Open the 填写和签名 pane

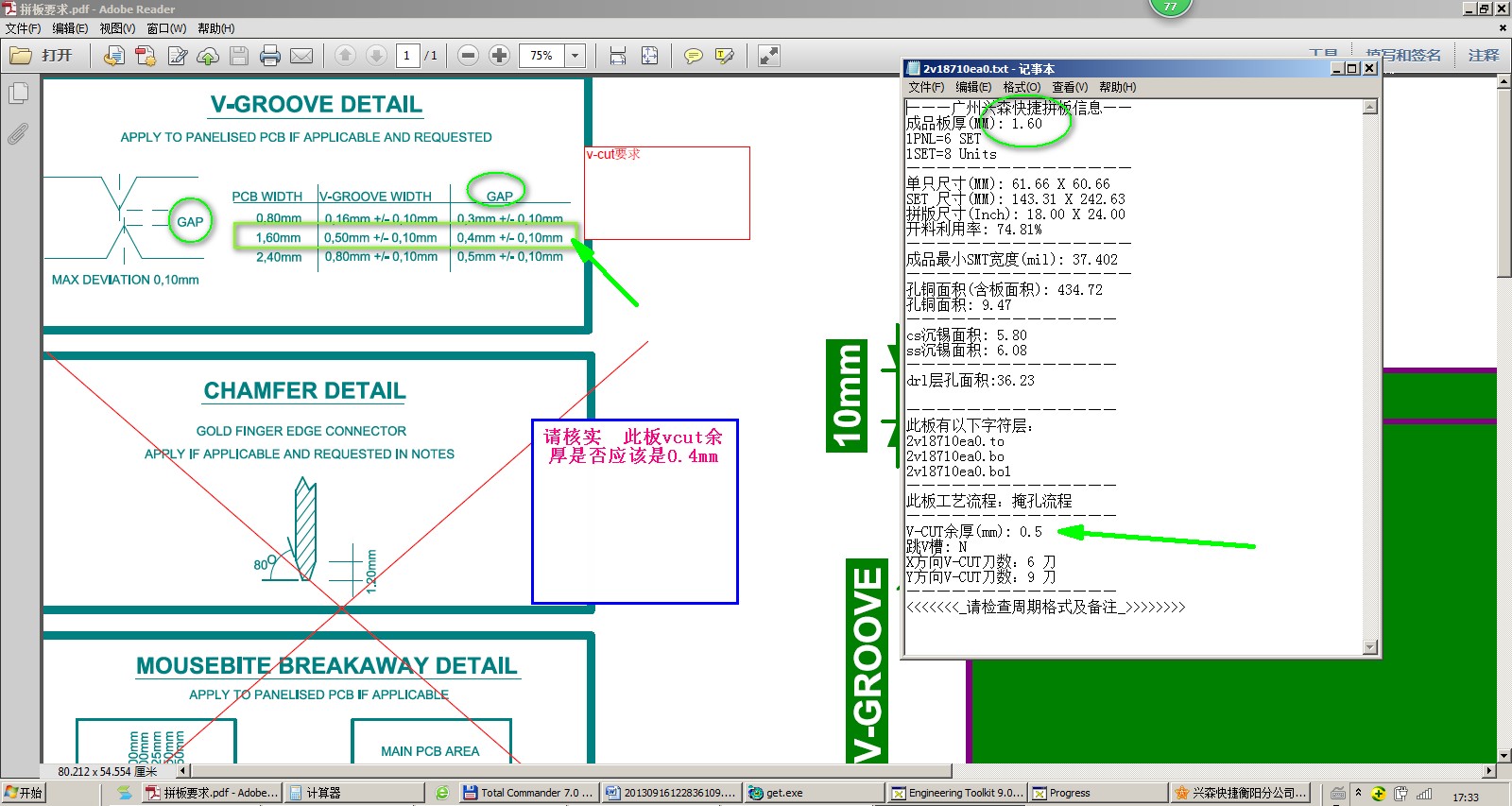[1402, 56]
